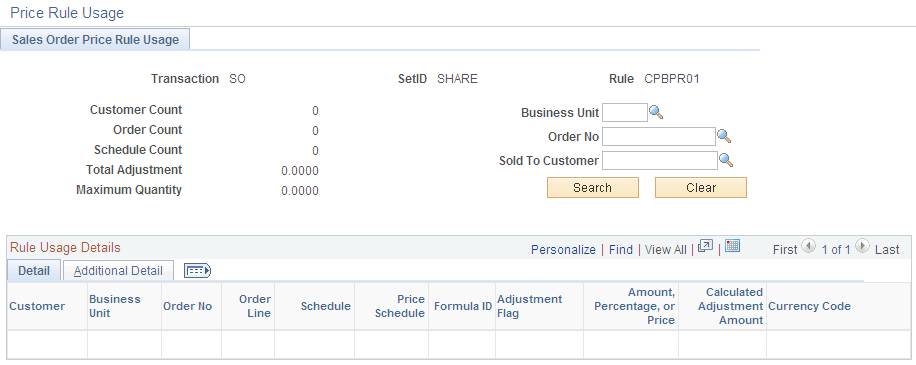This screenshot has height=365, width=916.
Task: Focus the Business Unit field
Action: pos(624,112)
